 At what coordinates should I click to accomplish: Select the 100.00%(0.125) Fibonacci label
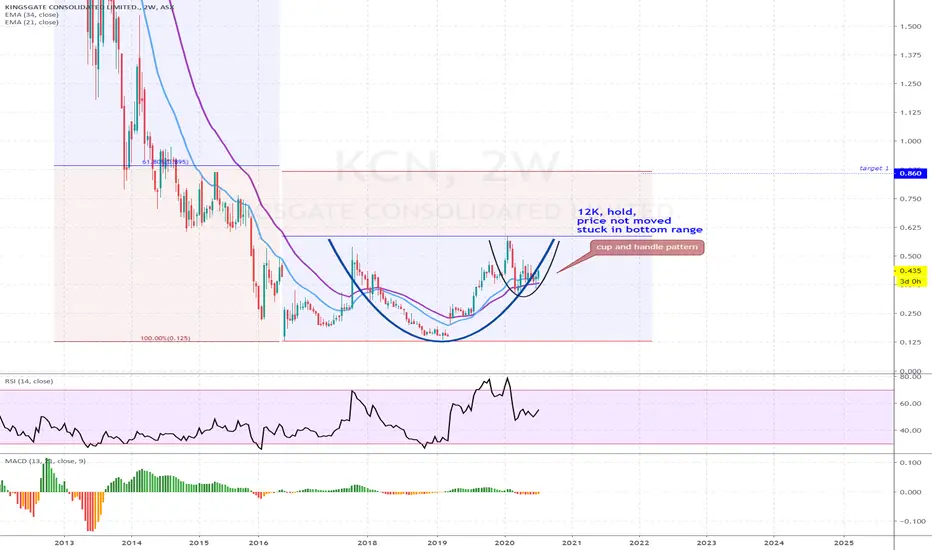(x=165, y=338)
